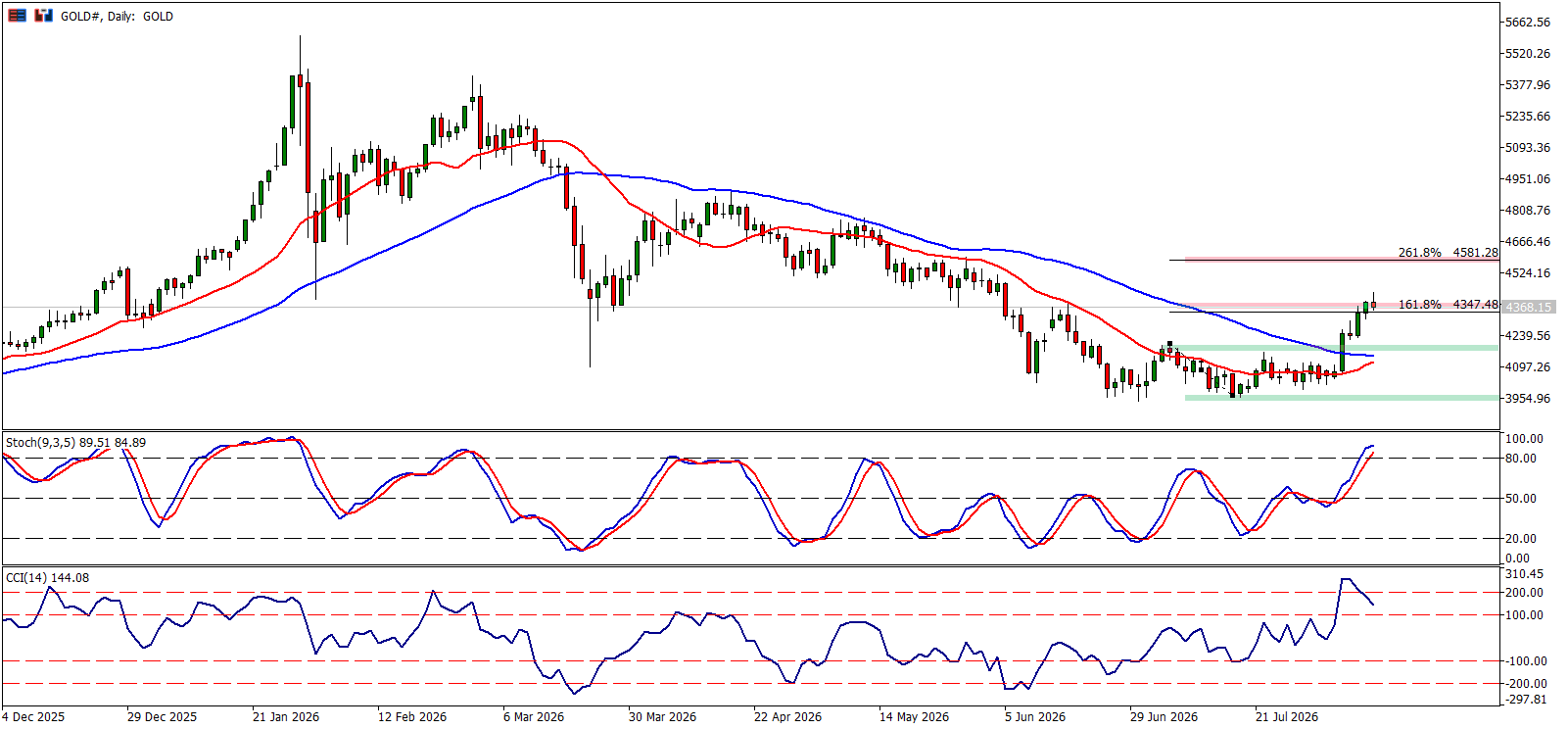Click the '21 Jan 2026' date label
The height and width of the screenshot is (729, 1568).
pyautogui.click(x=286, y=717)
